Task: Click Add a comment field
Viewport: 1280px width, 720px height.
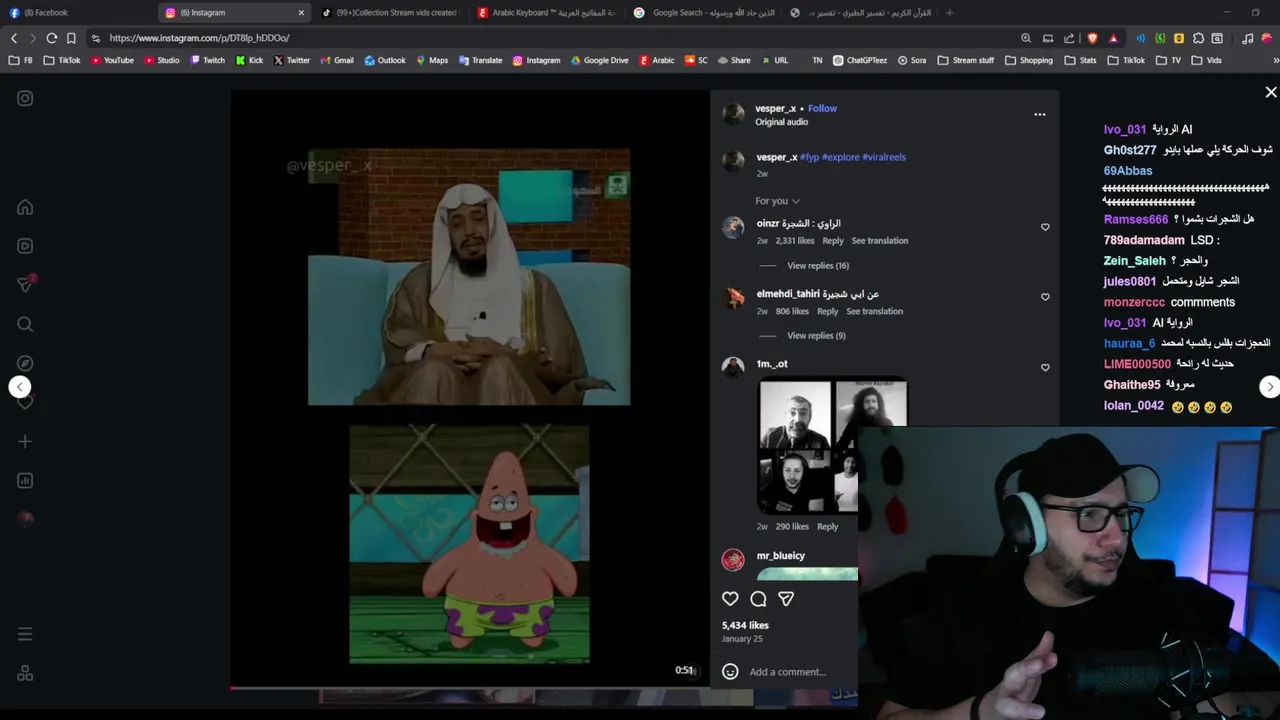Action: click(x=788, y=672)
